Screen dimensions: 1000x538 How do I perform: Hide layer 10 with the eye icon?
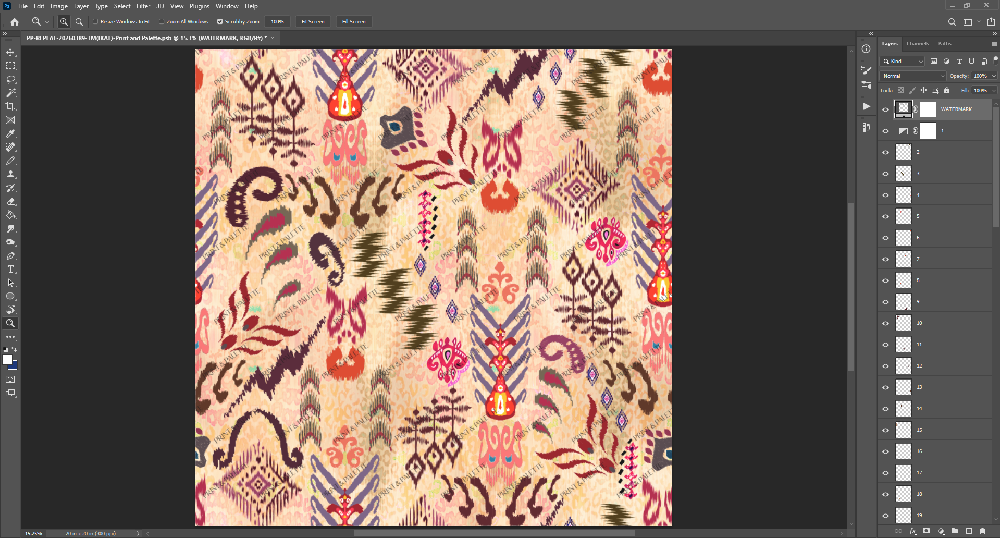[885, 324]
